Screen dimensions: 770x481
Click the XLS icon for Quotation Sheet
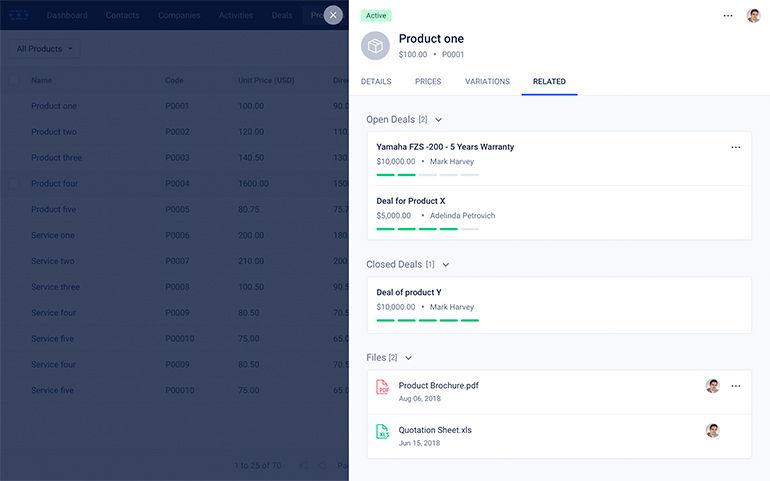(382, 432)
